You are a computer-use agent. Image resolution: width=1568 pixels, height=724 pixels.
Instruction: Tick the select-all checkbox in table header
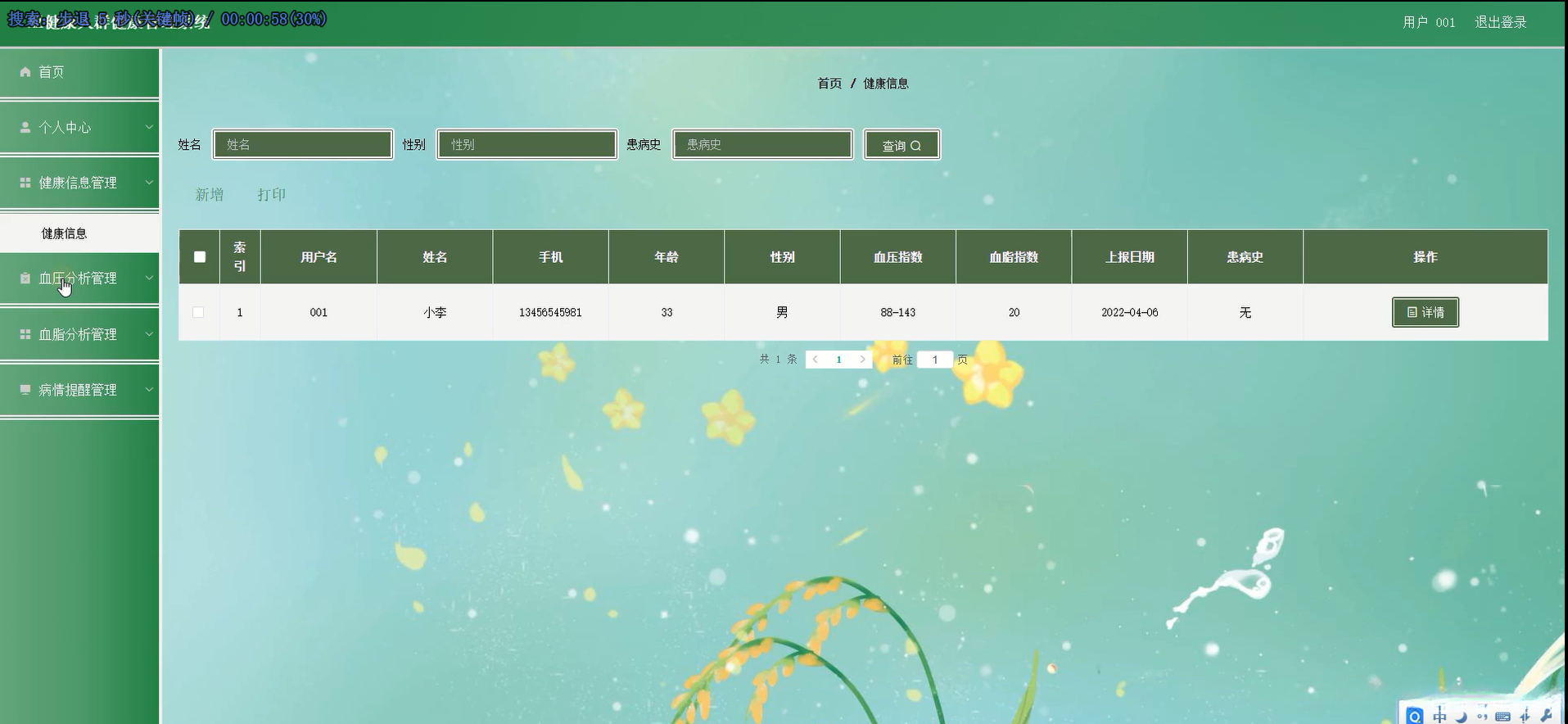(x=200, y=257)
